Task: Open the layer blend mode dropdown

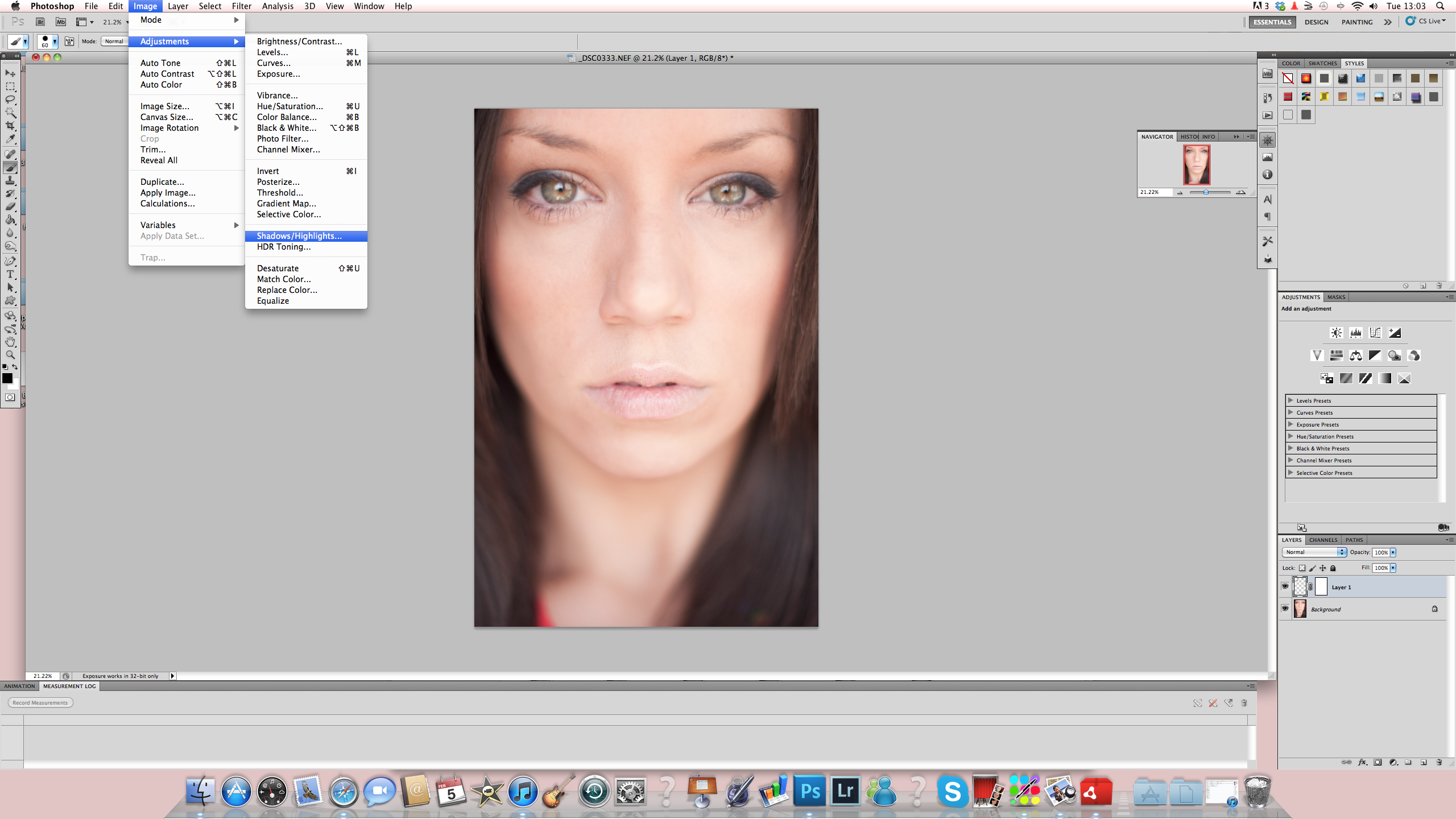Action: pos(1314,552)
